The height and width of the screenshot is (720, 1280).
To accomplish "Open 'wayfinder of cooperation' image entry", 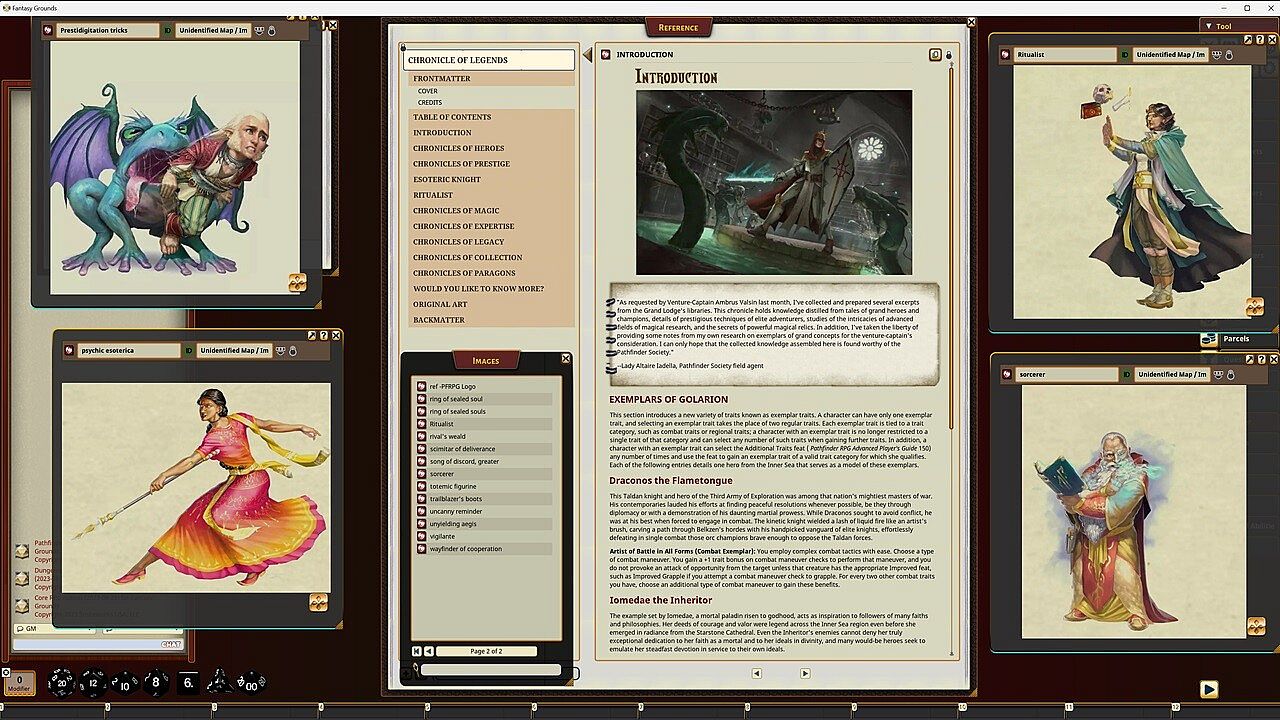I will pyautogui.click(x=484, y=549).
